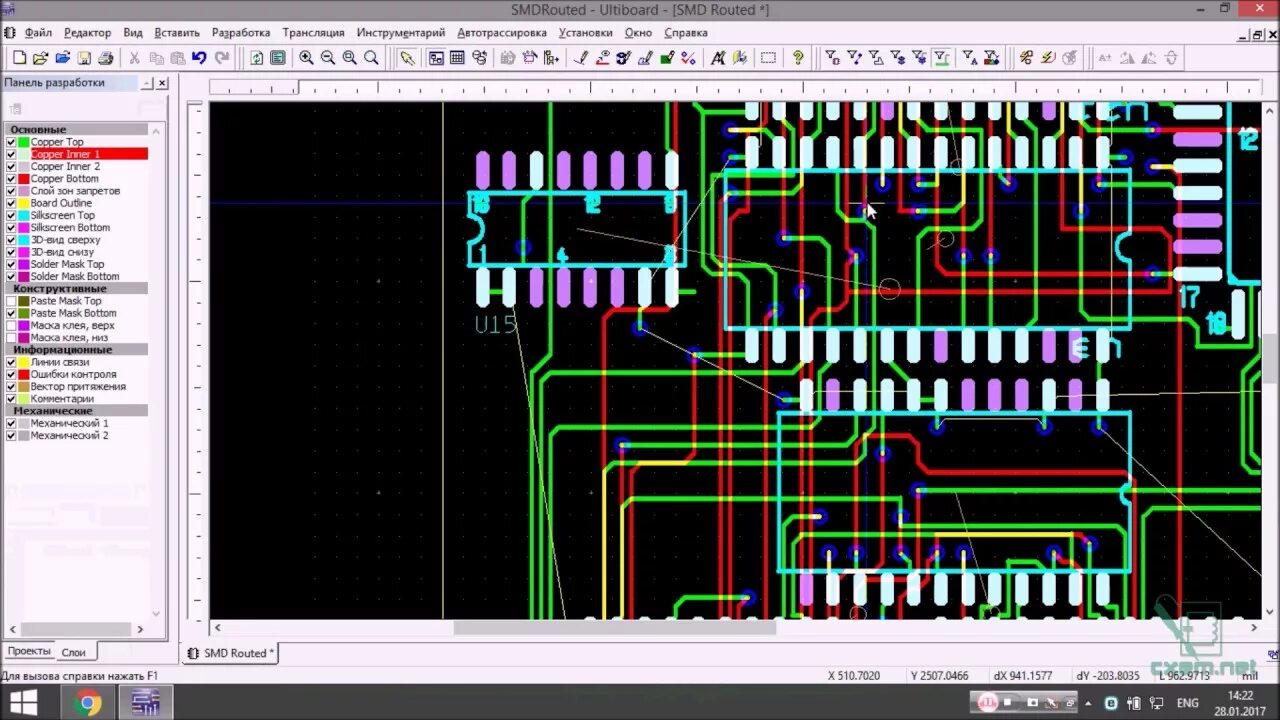The image size is (1280, 720).
Task: Click the line drawing pencil tool
Action: [x=580, y=58]
